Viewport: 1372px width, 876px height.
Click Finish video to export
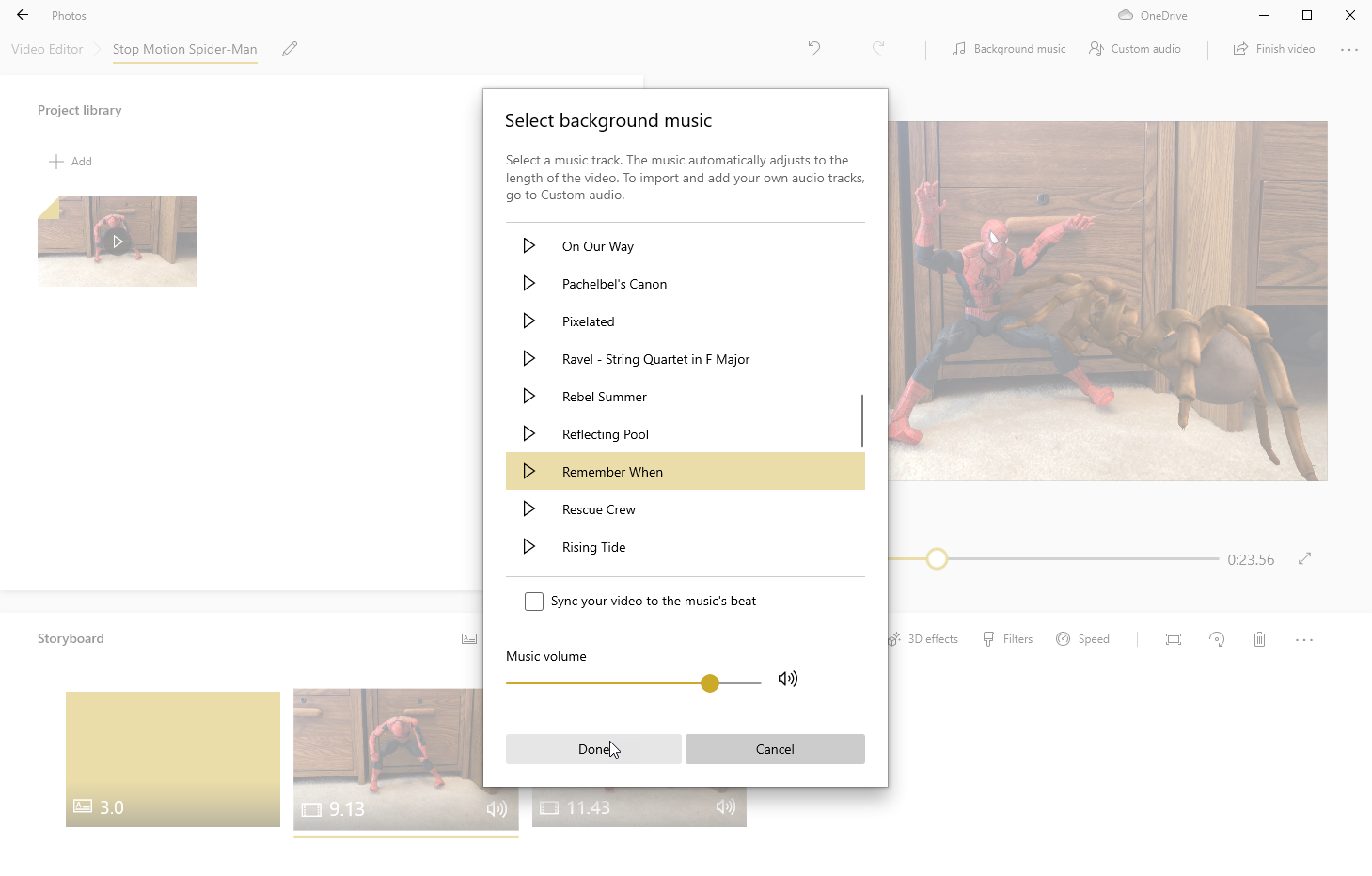pos(1273,49)
